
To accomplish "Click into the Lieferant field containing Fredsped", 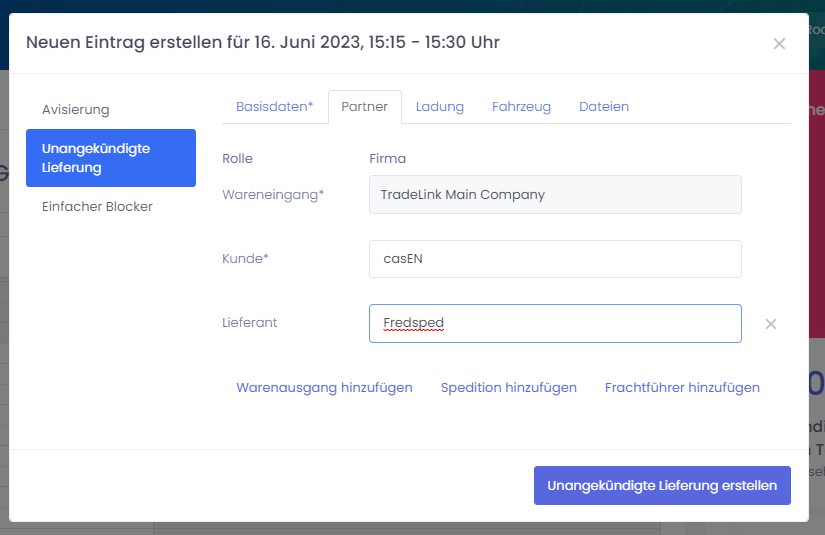I will click(555, 324).
